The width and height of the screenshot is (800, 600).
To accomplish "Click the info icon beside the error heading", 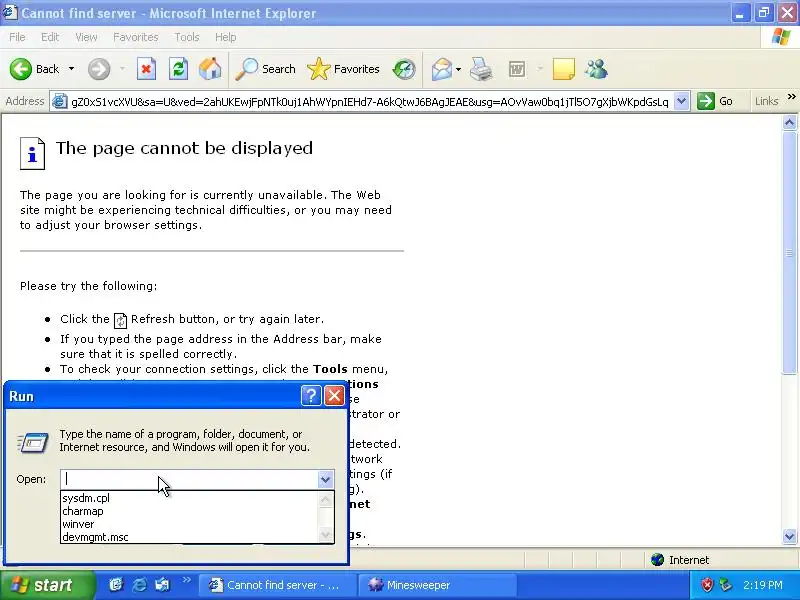I will (x=32, y=153).
